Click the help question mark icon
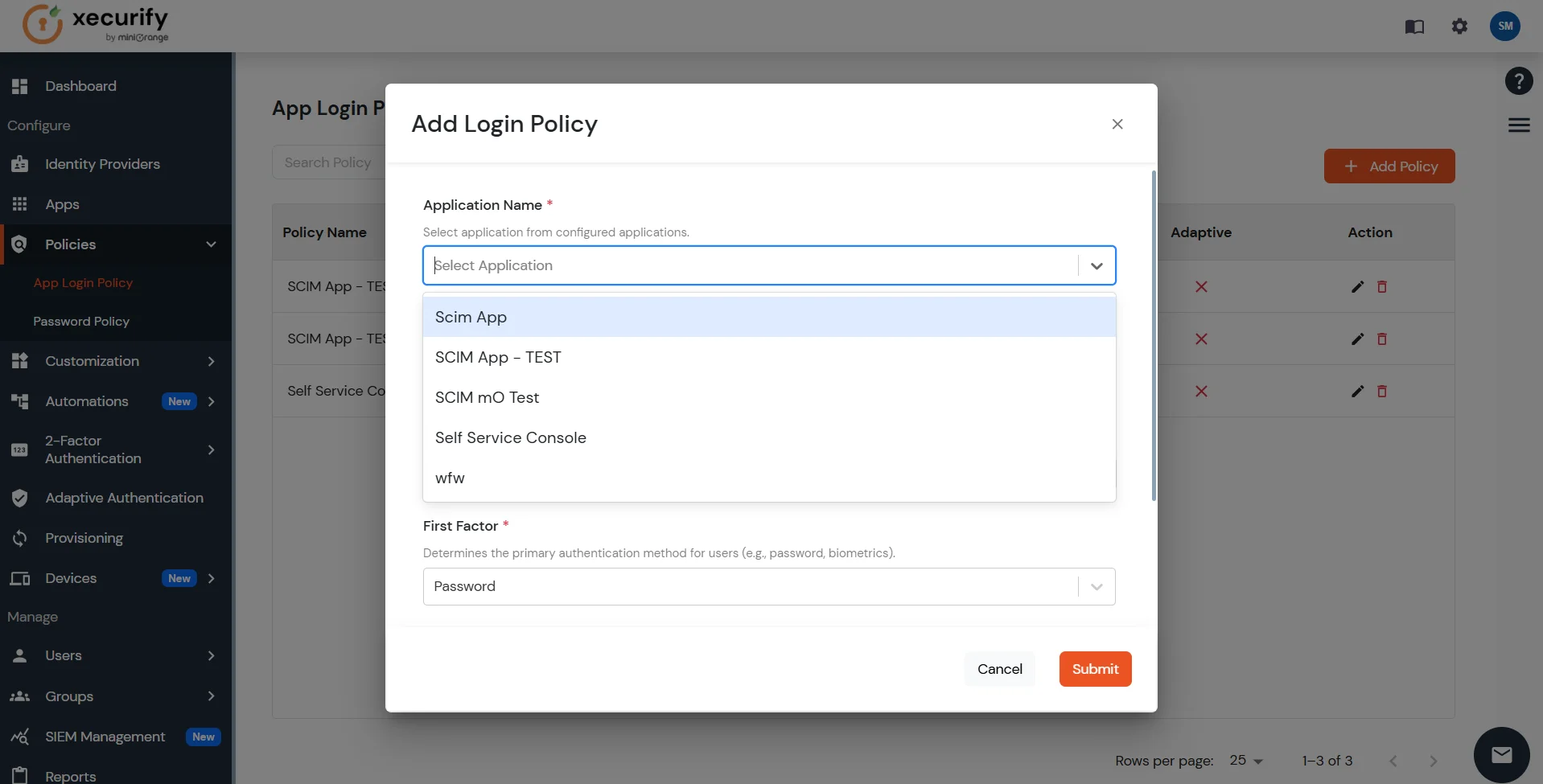The image size is (1543, 784). tap(1518, 80)
